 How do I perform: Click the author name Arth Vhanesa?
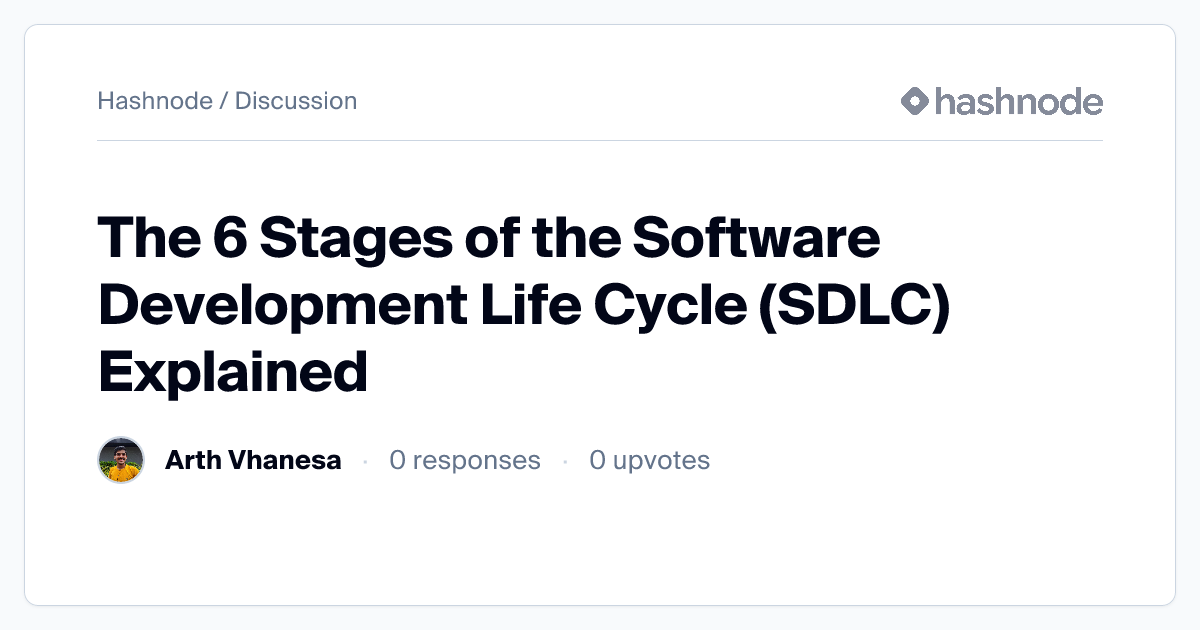[x=253, y=460]
